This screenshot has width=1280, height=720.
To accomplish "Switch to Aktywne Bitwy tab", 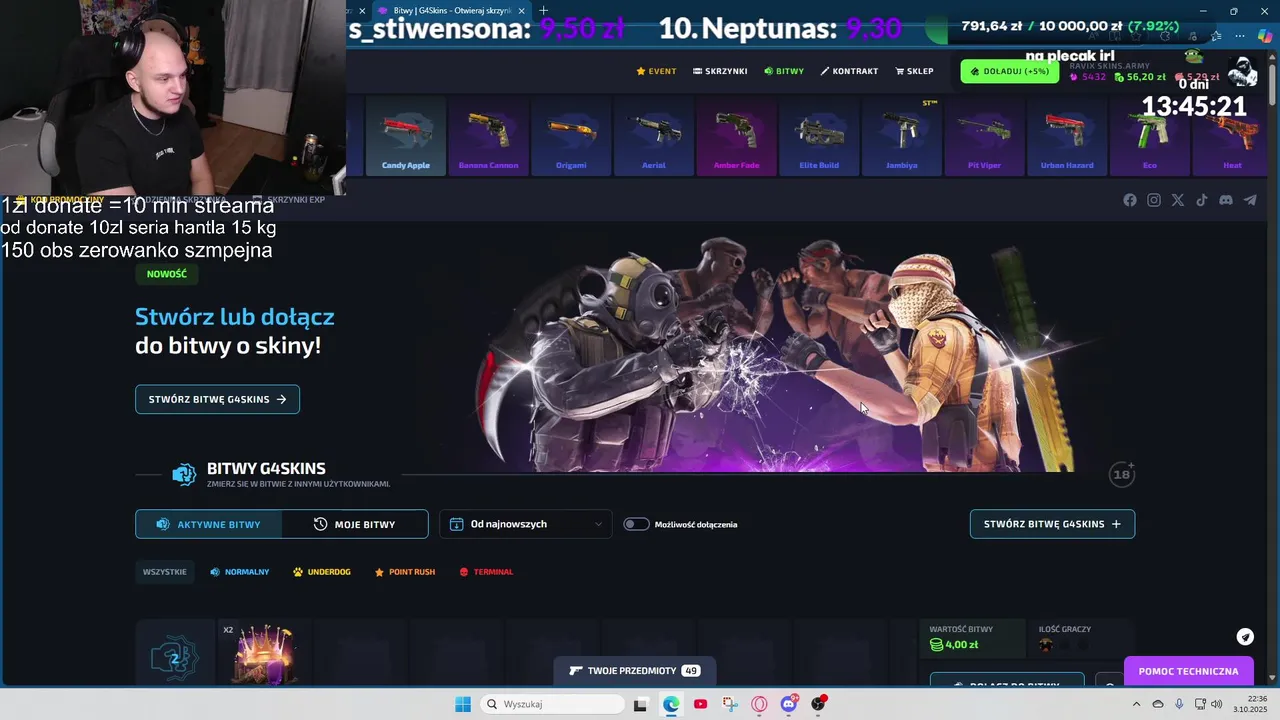I will tap(209, 524).
